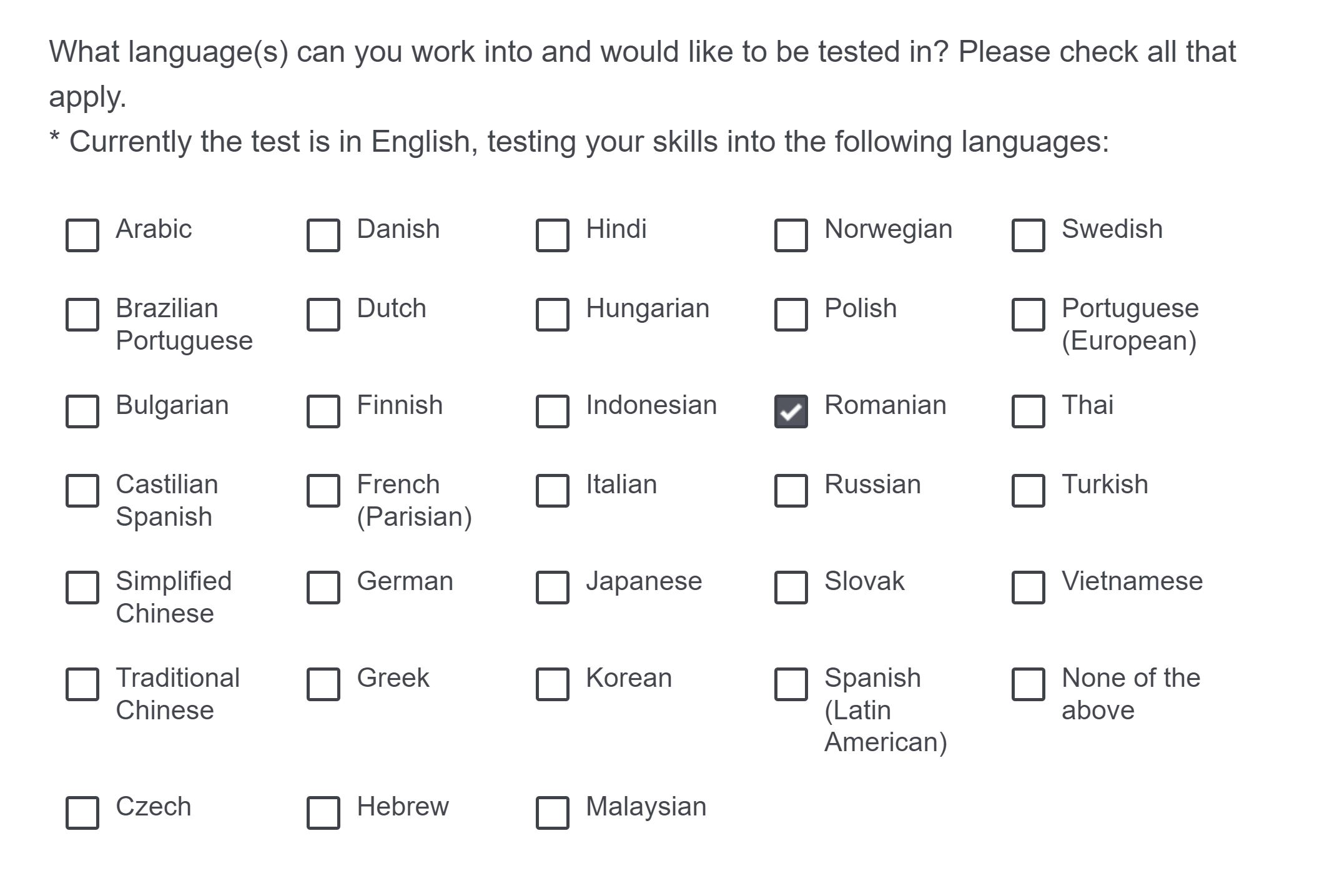The image size is (1327, 896).
Task: Uncheck the Romanian checkbox
Action: (x=791, y=411)
